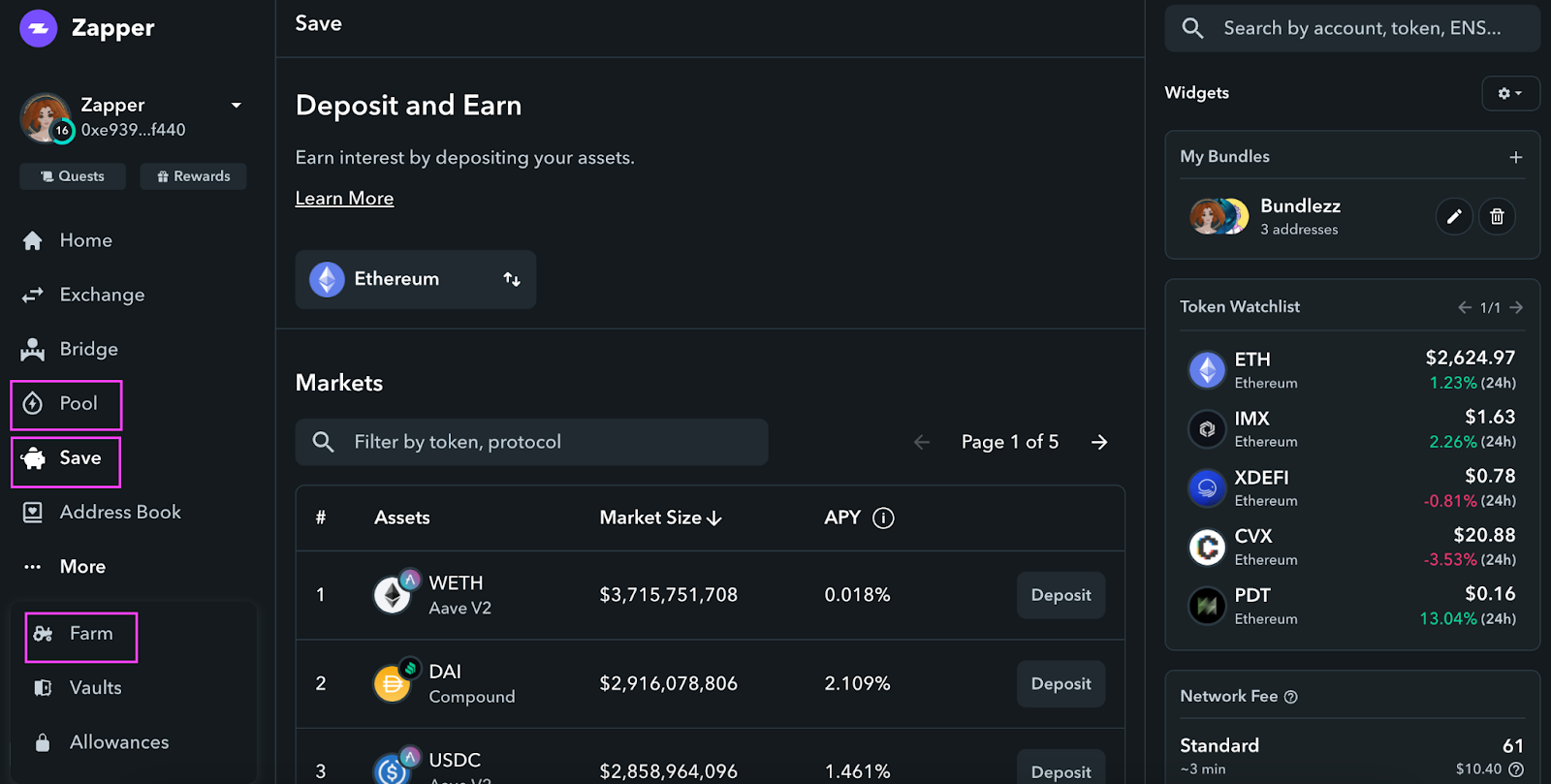Go to next markets page arrow

click(1099, 442)
